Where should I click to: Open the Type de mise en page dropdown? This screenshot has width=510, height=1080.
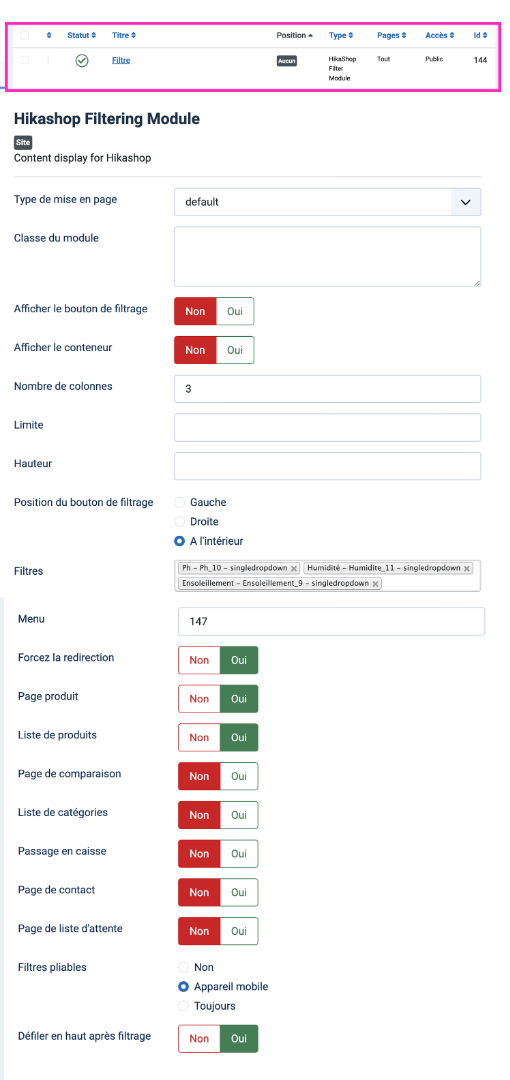tap(327, 202)
